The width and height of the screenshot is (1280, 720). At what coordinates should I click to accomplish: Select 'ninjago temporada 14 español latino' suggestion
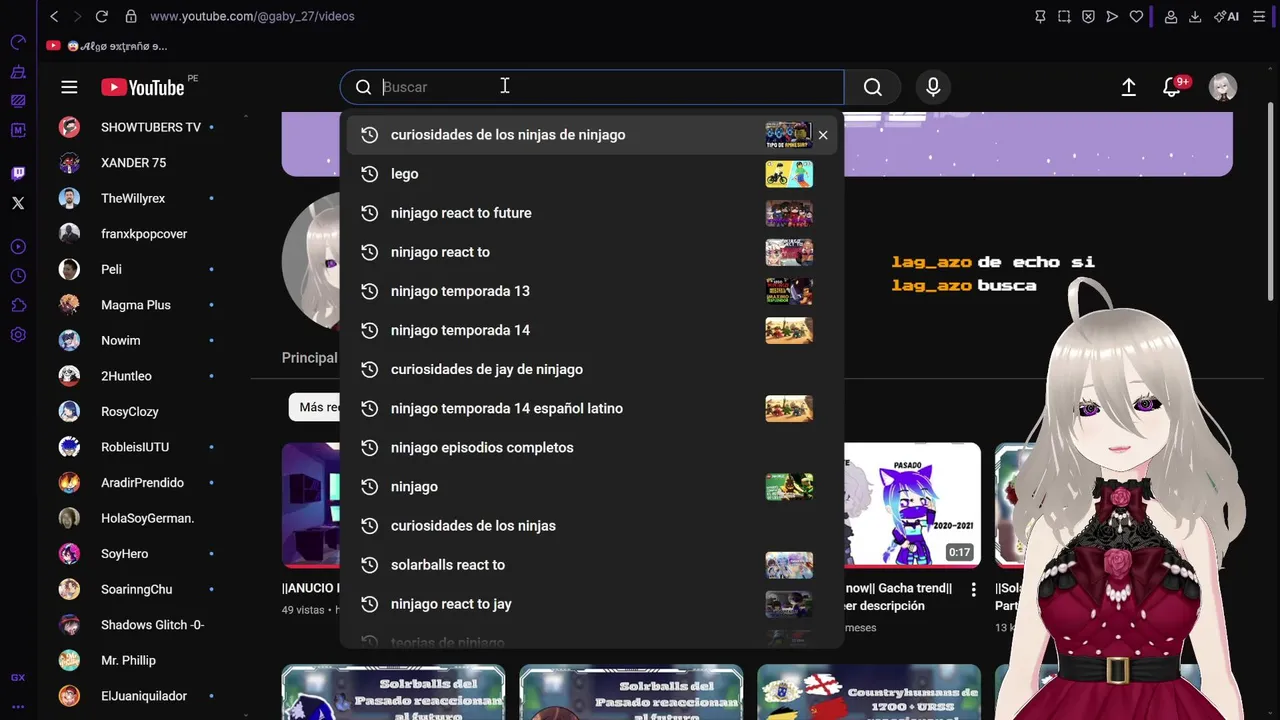coord(592,408)
